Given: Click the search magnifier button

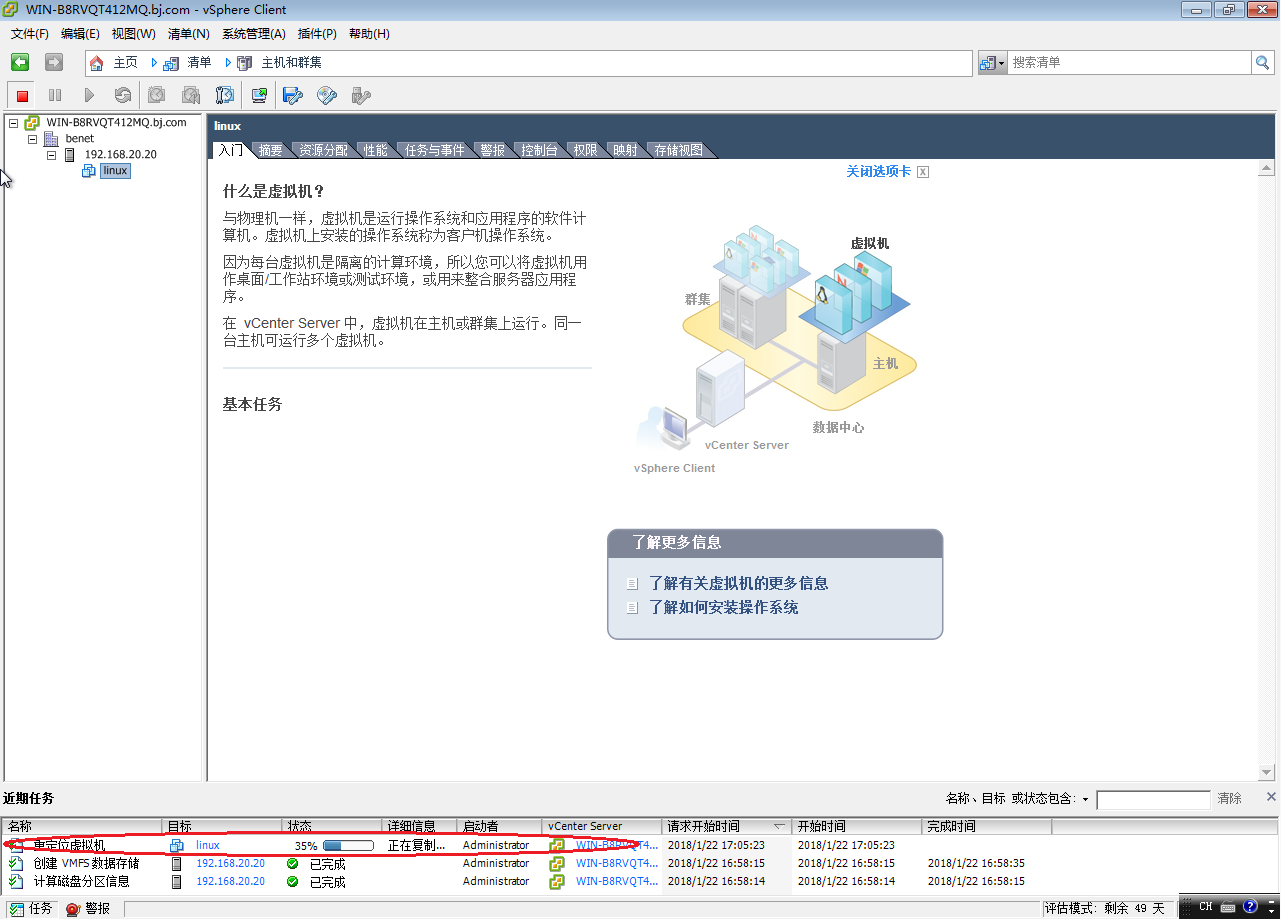Looking at the screenshot, I should [1263, 62].
